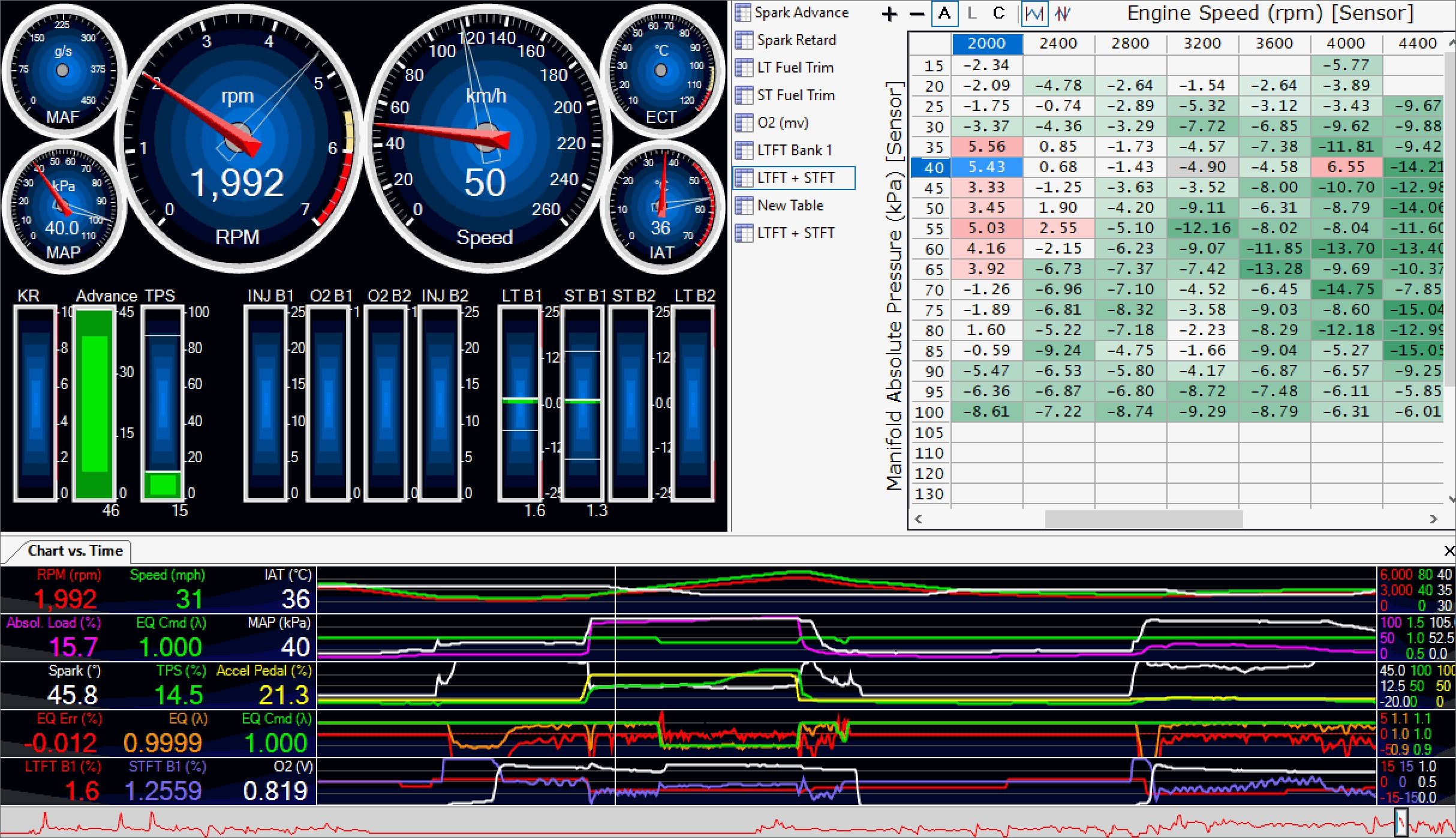Select the INJ B1 bar gauge
This screenshot has height=838, width=1456.
click(x=266, y=403)
